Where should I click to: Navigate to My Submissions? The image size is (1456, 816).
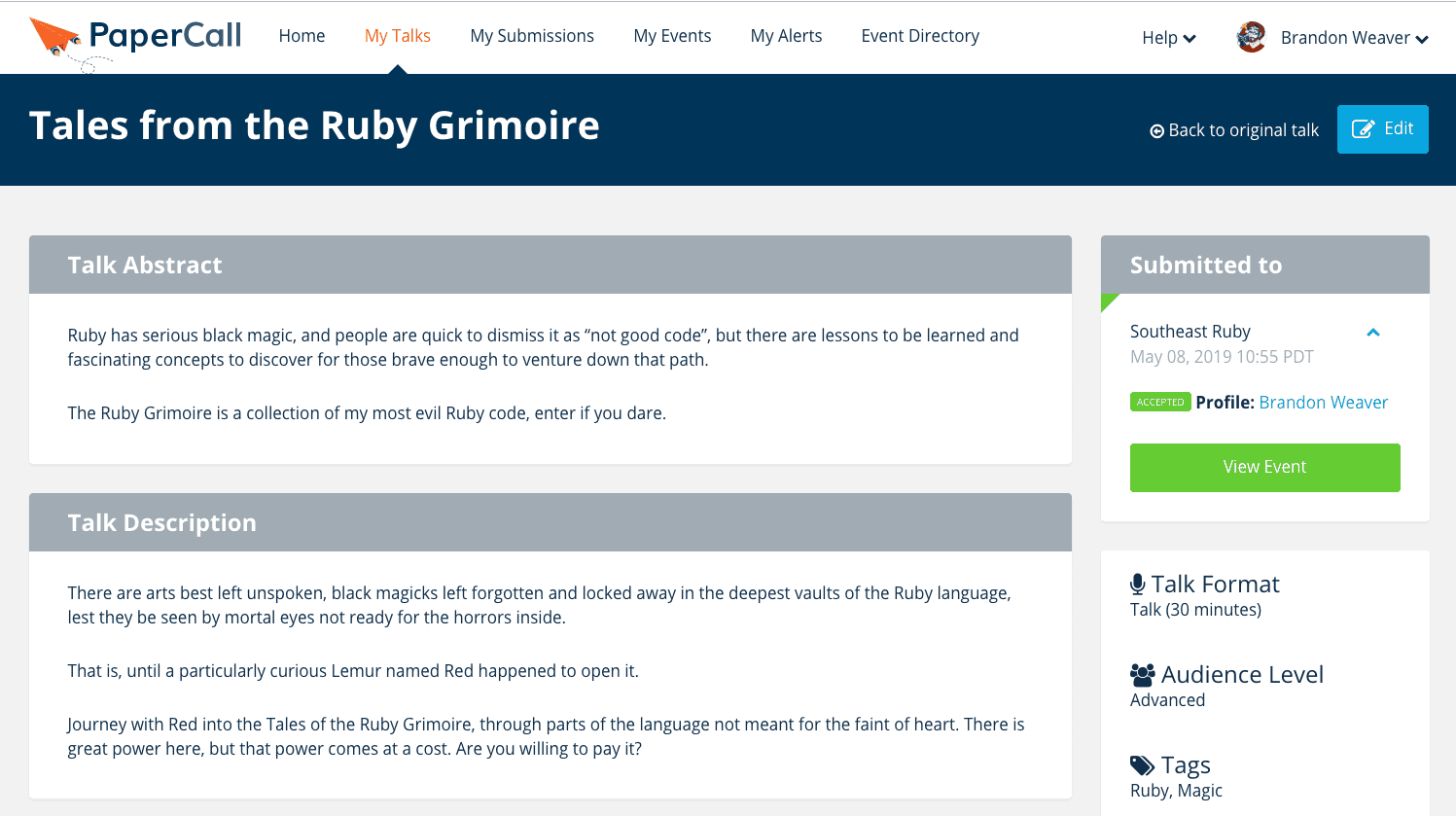[532, 36]
